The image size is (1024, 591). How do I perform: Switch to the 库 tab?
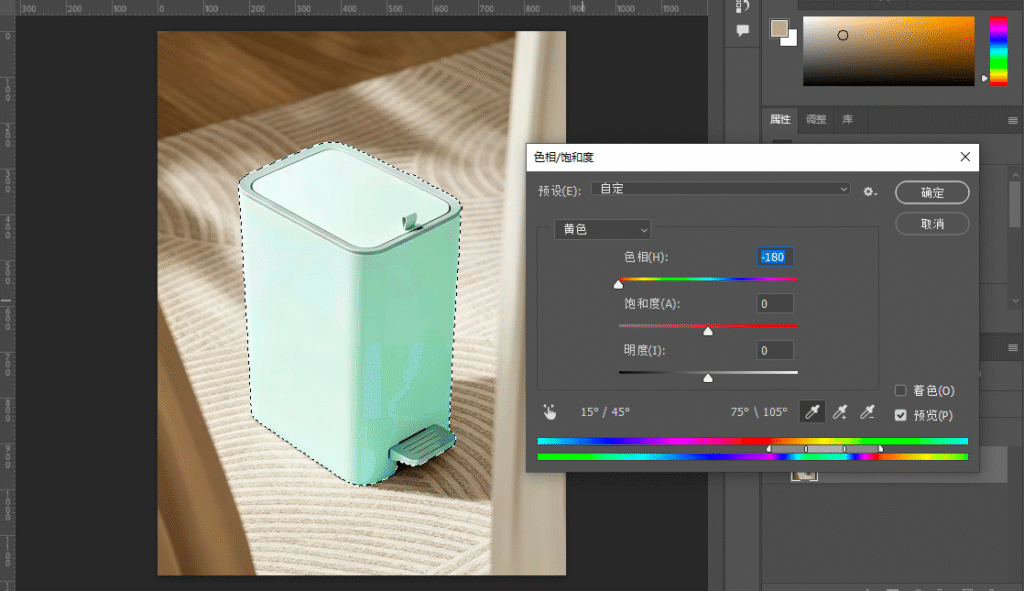tap(848, 120)
